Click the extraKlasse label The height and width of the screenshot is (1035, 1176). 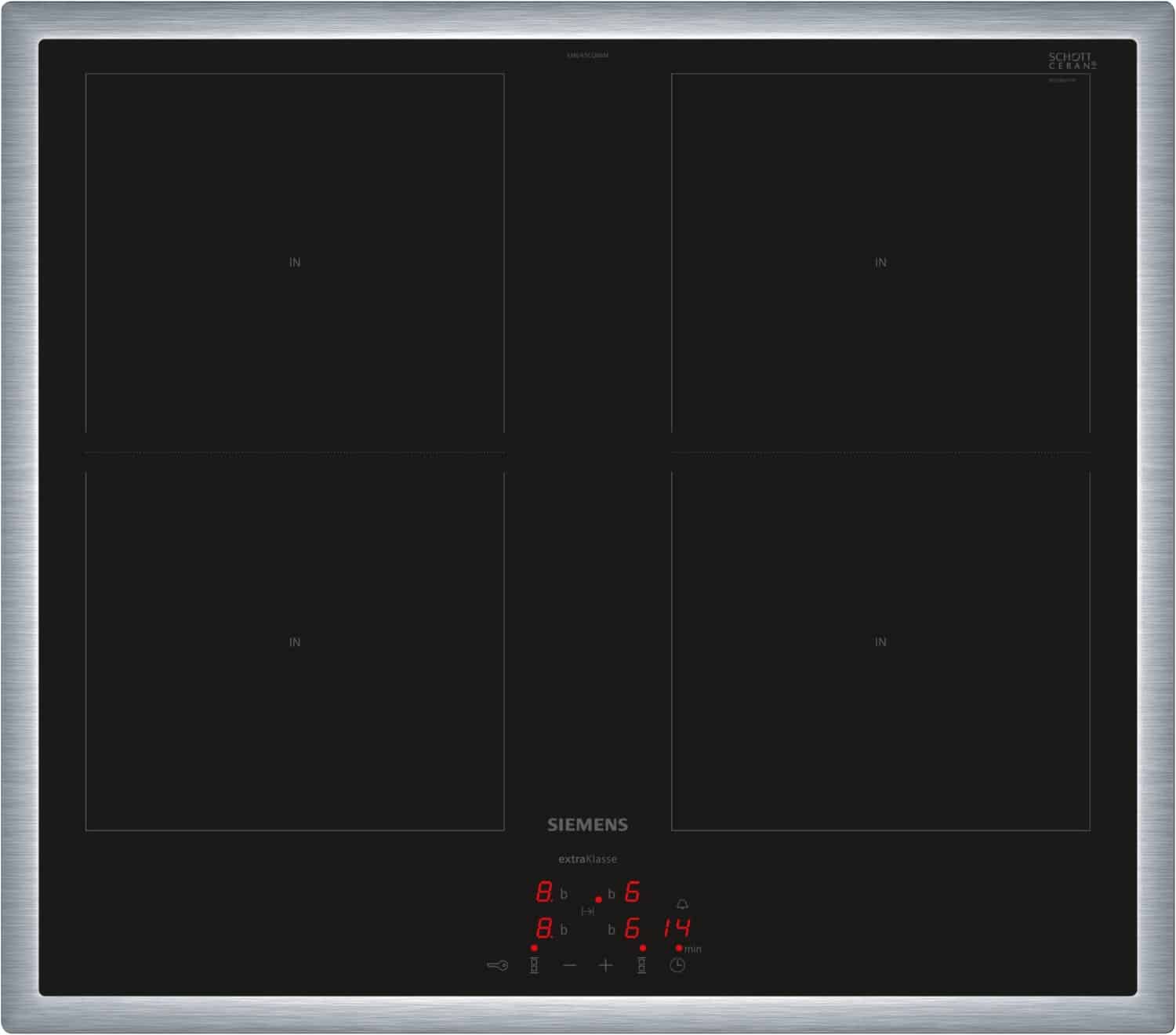587,859
